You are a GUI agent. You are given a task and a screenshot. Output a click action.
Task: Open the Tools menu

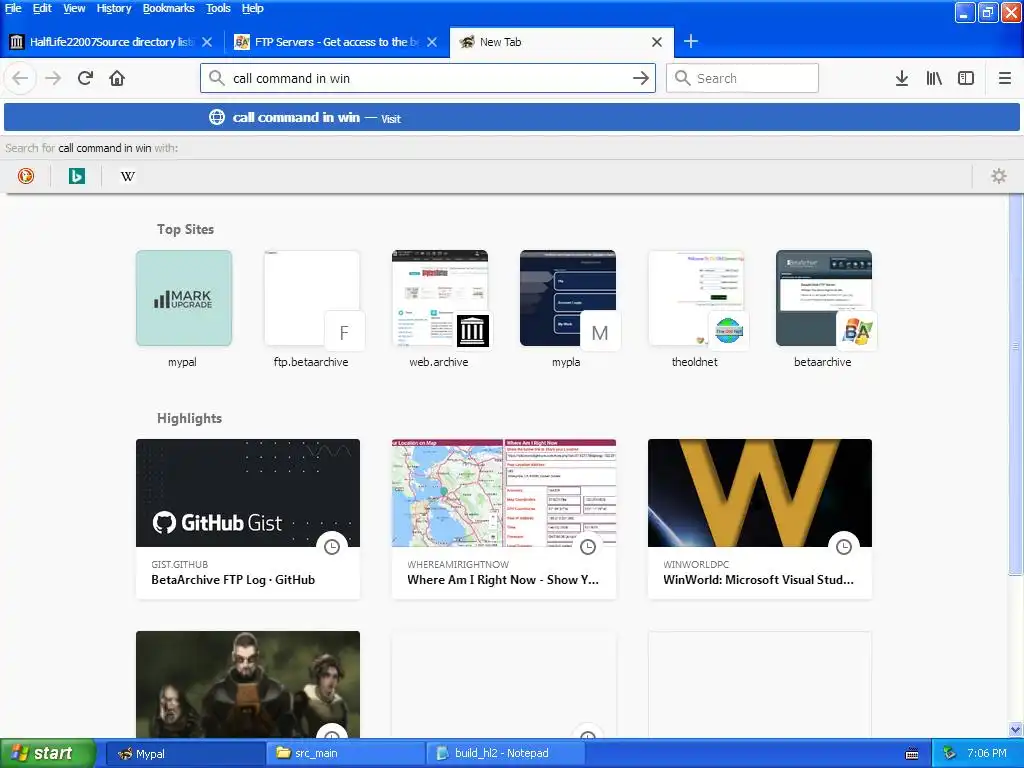(x=218, y=8)
